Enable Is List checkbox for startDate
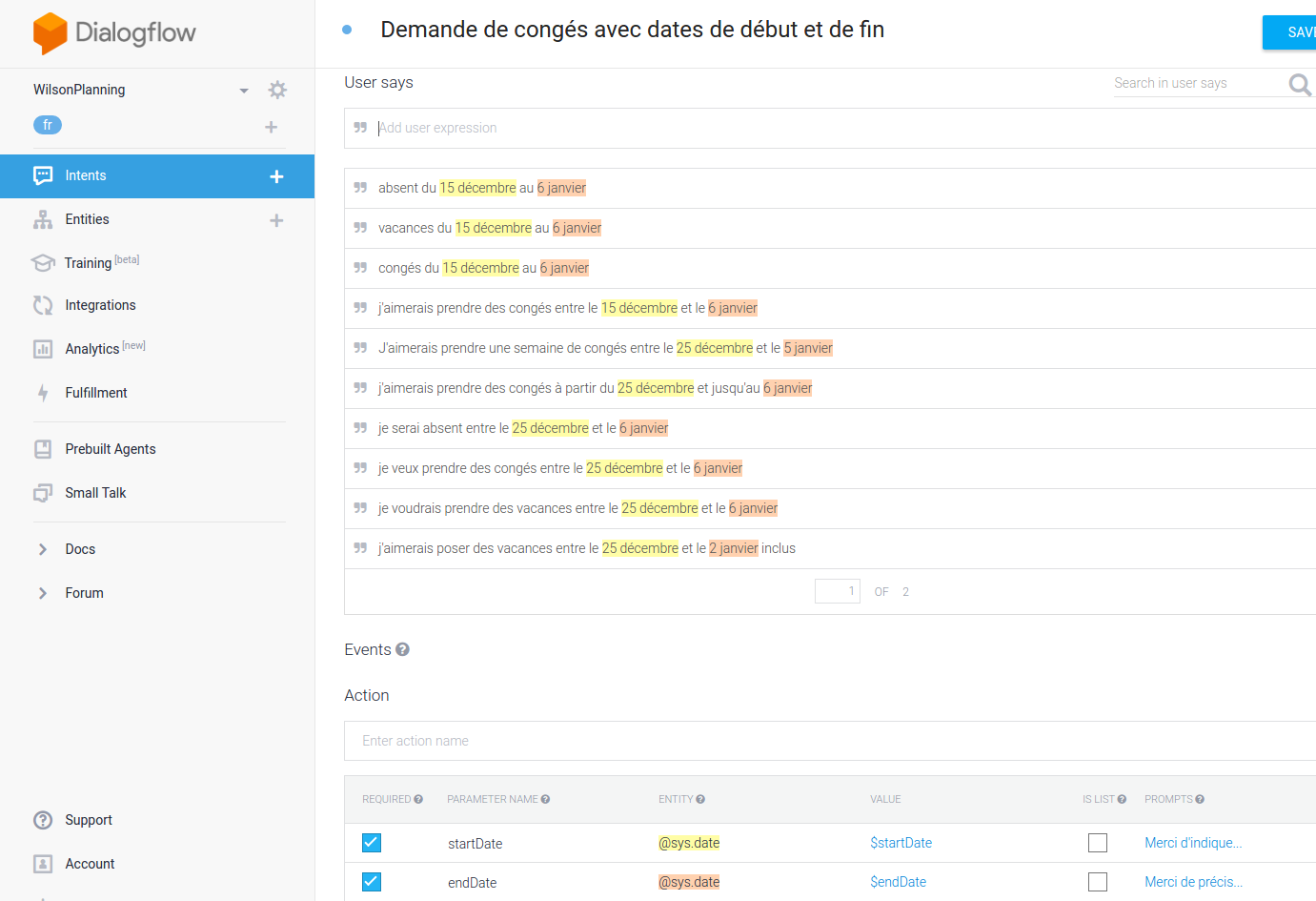Viewport: 1316px width, 901px height. pos(1098,843)
